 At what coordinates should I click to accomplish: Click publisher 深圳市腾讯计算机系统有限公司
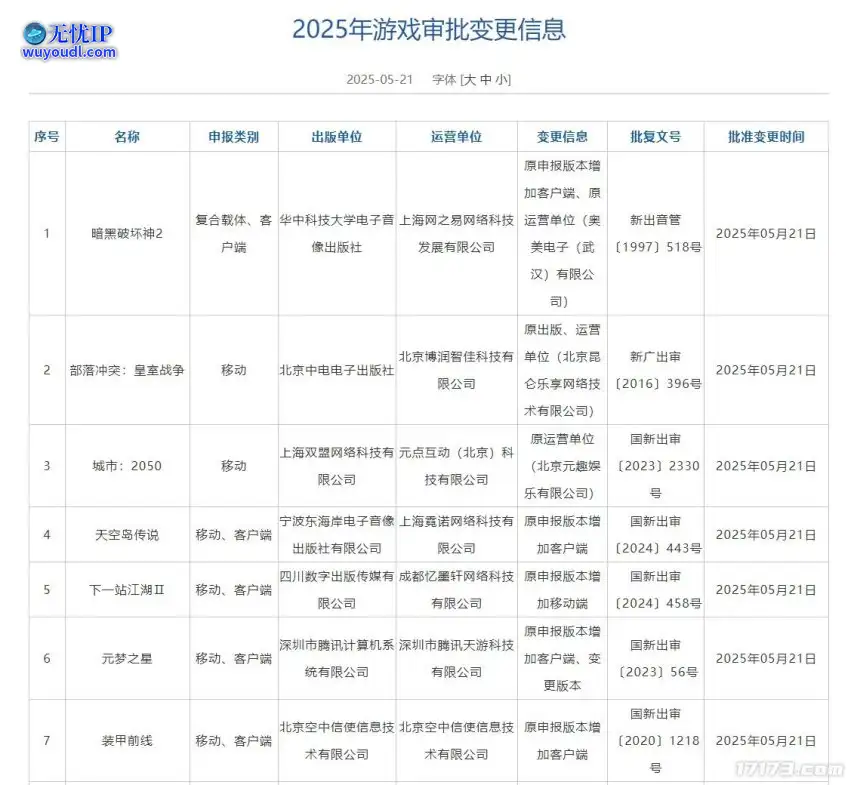tap(337, 659)
